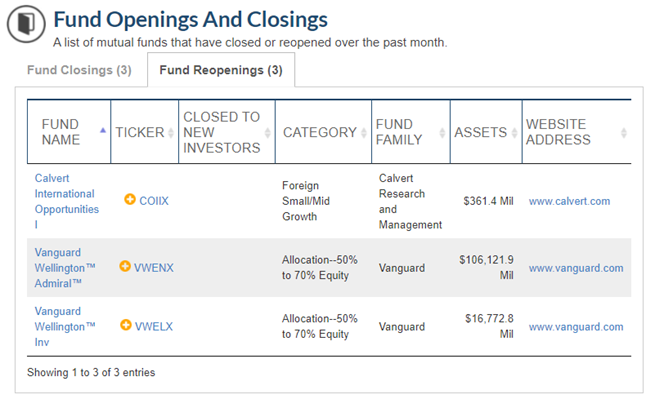Sort table by Category column arrows
Image resolution: width=655 pixels, height=399 pixels.
point(364,132)
